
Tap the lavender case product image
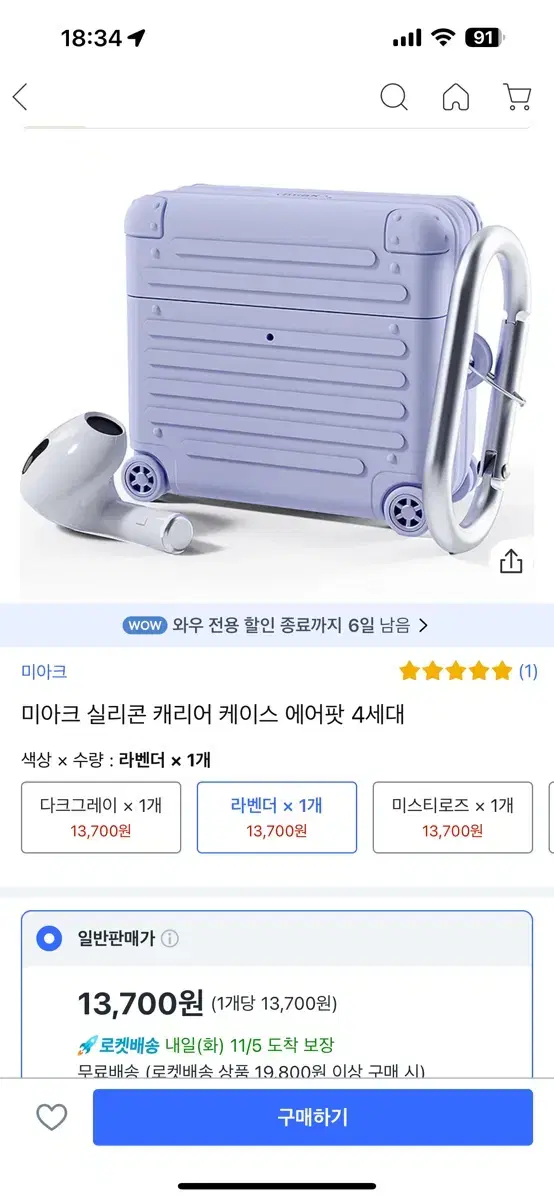click(x=277, y=365)
